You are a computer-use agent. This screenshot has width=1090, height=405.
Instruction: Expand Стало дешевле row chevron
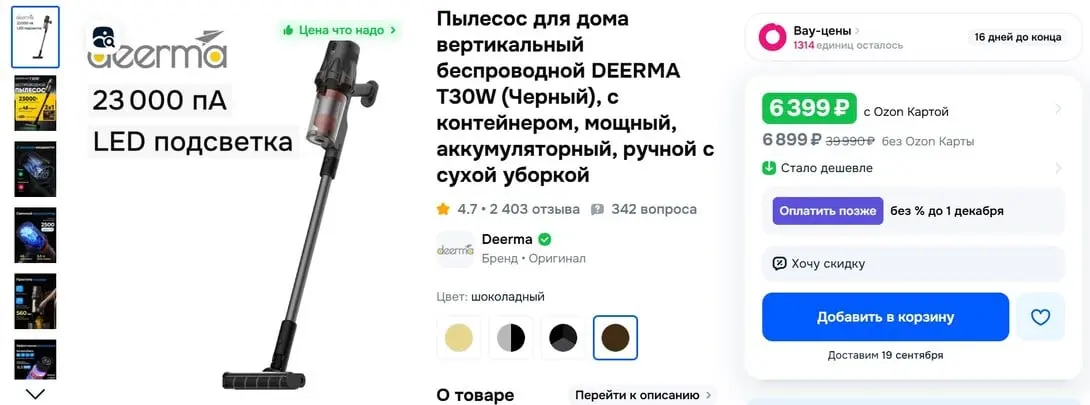pyautogui.click(x=1058, y=168)
